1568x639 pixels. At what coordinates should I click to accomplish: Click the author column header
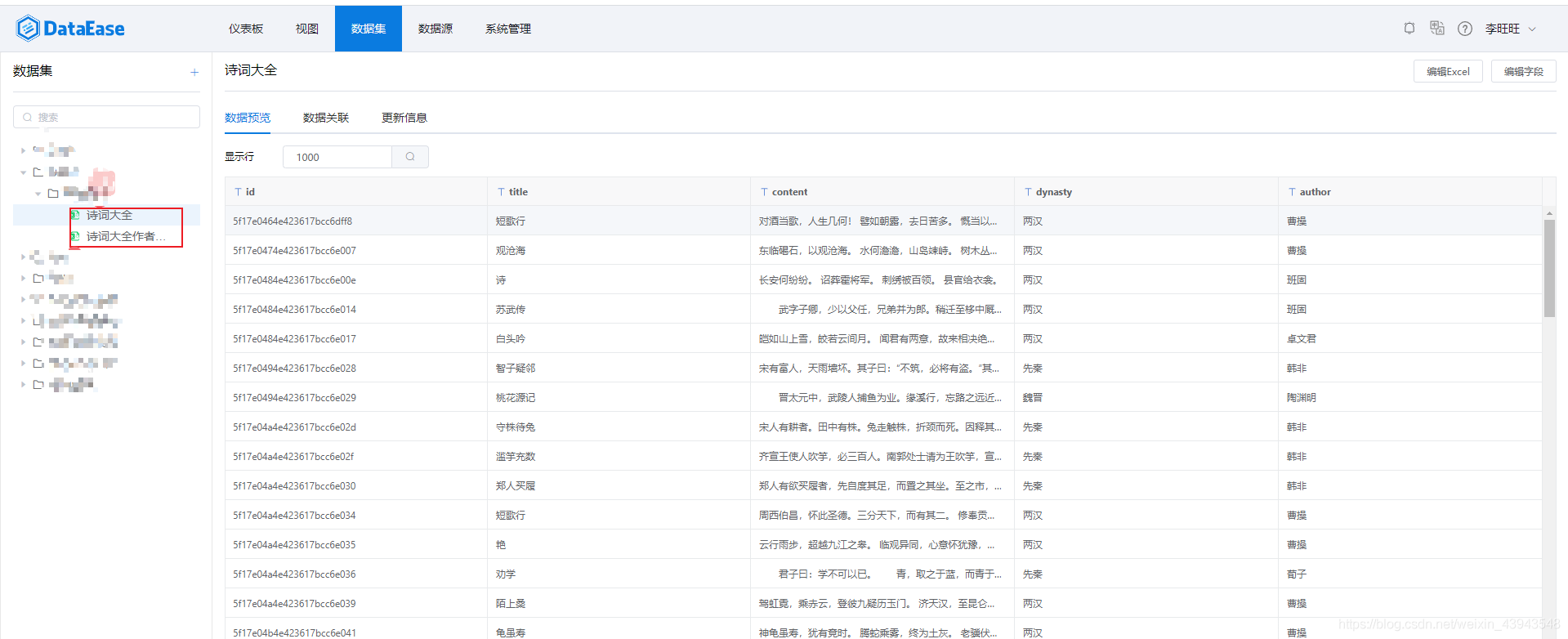click(1410, 192)
